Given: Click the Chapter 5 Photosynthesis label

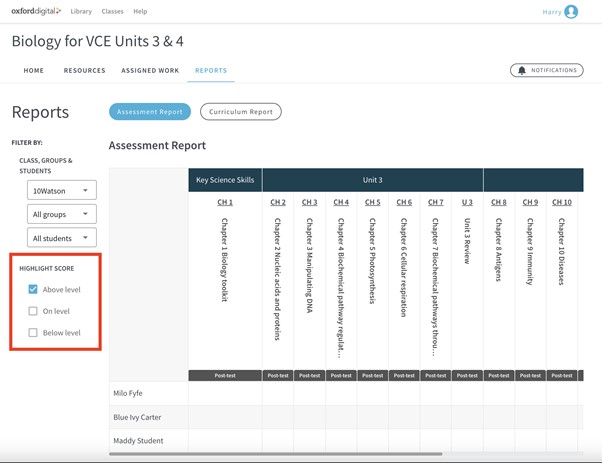Looking at the screenshot, I should pos(372,261).
